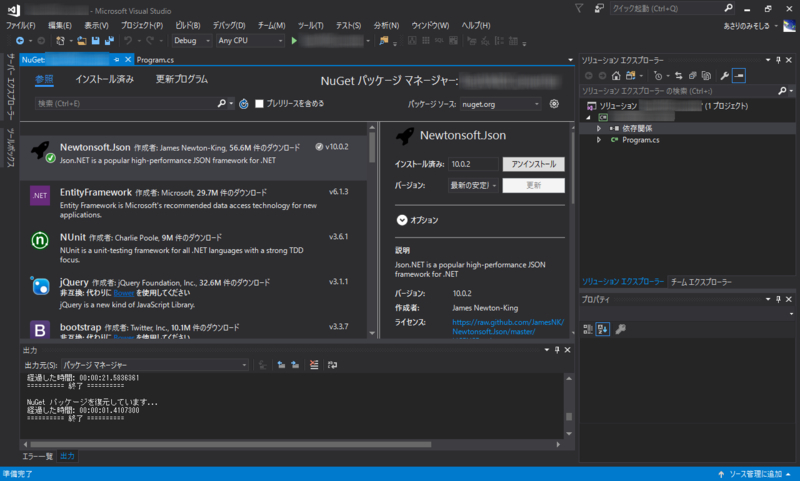This screenshot has height=481, width=800.
Task: Collapse the project node in Solution Explorer
Action: point(589,117)
